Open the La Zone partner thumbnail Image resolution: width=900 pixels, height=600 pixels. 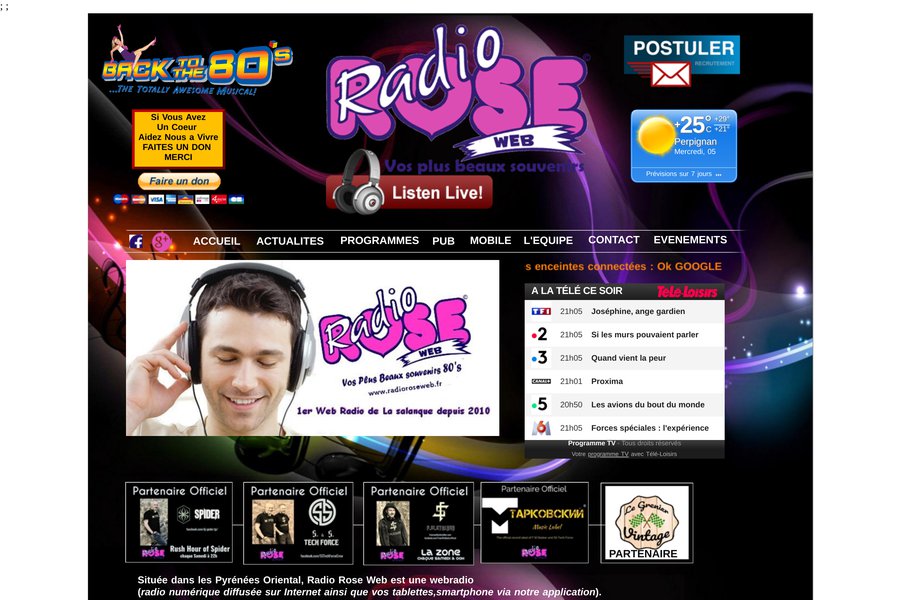pyautogui.click(x=418, y=523)
